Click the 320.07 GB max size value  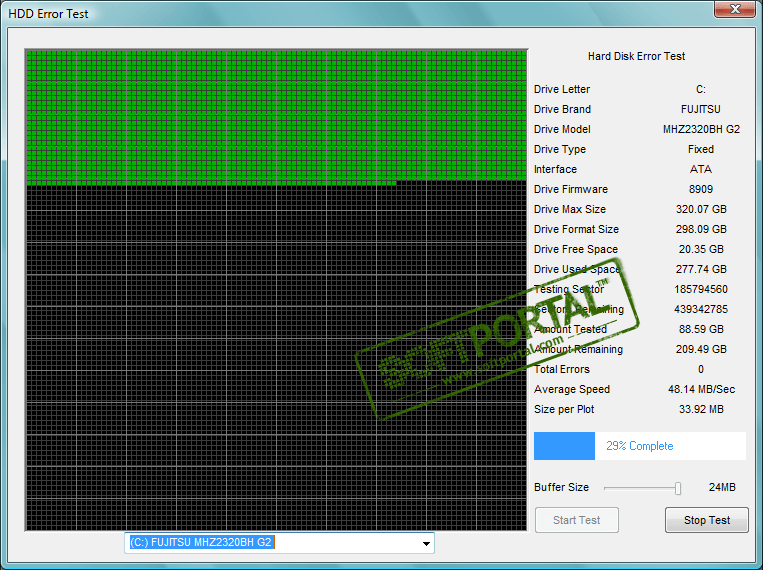click(x=701, y=209)
